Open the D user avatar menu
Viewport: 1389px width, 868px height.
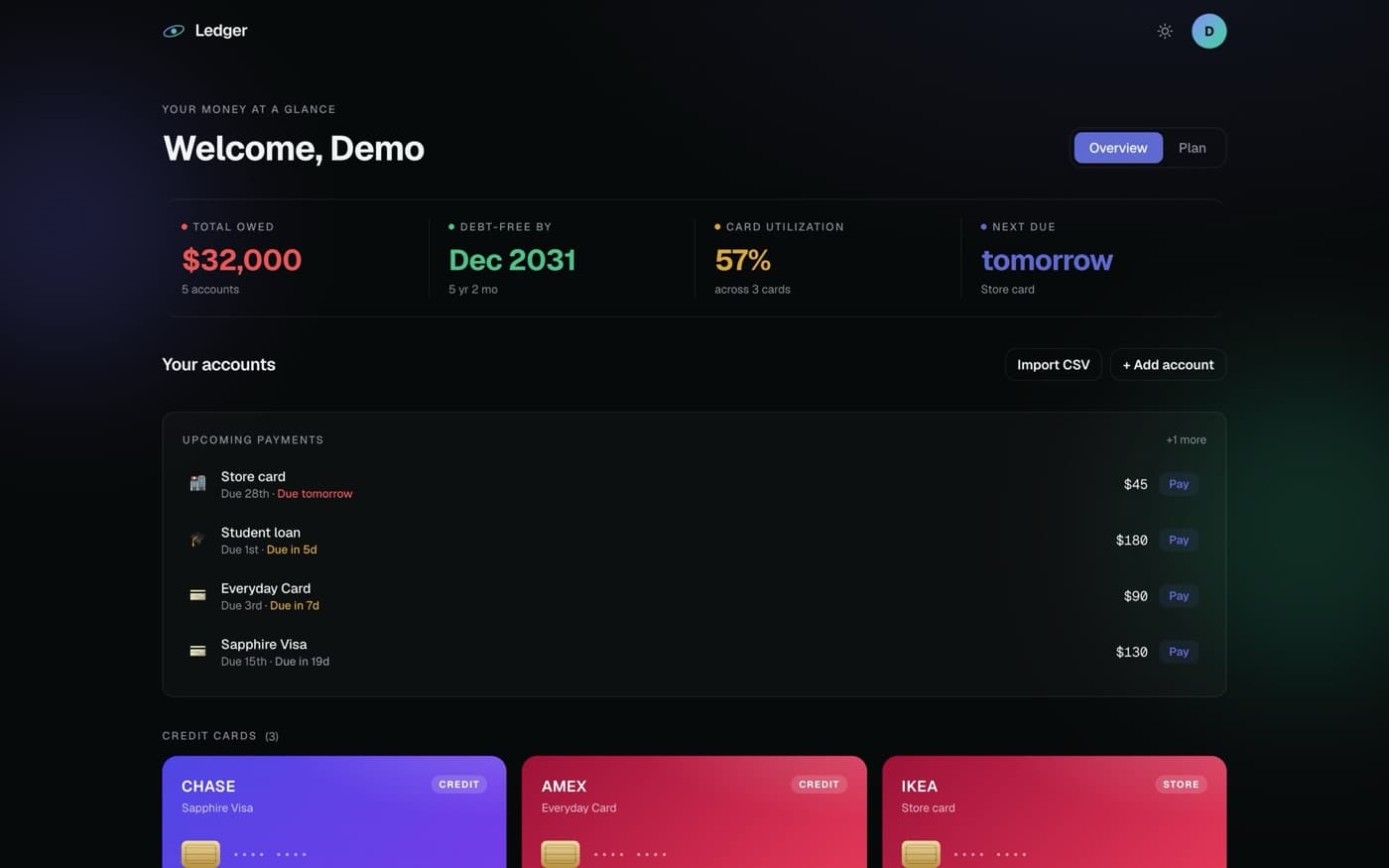[x=1208, y=31]
